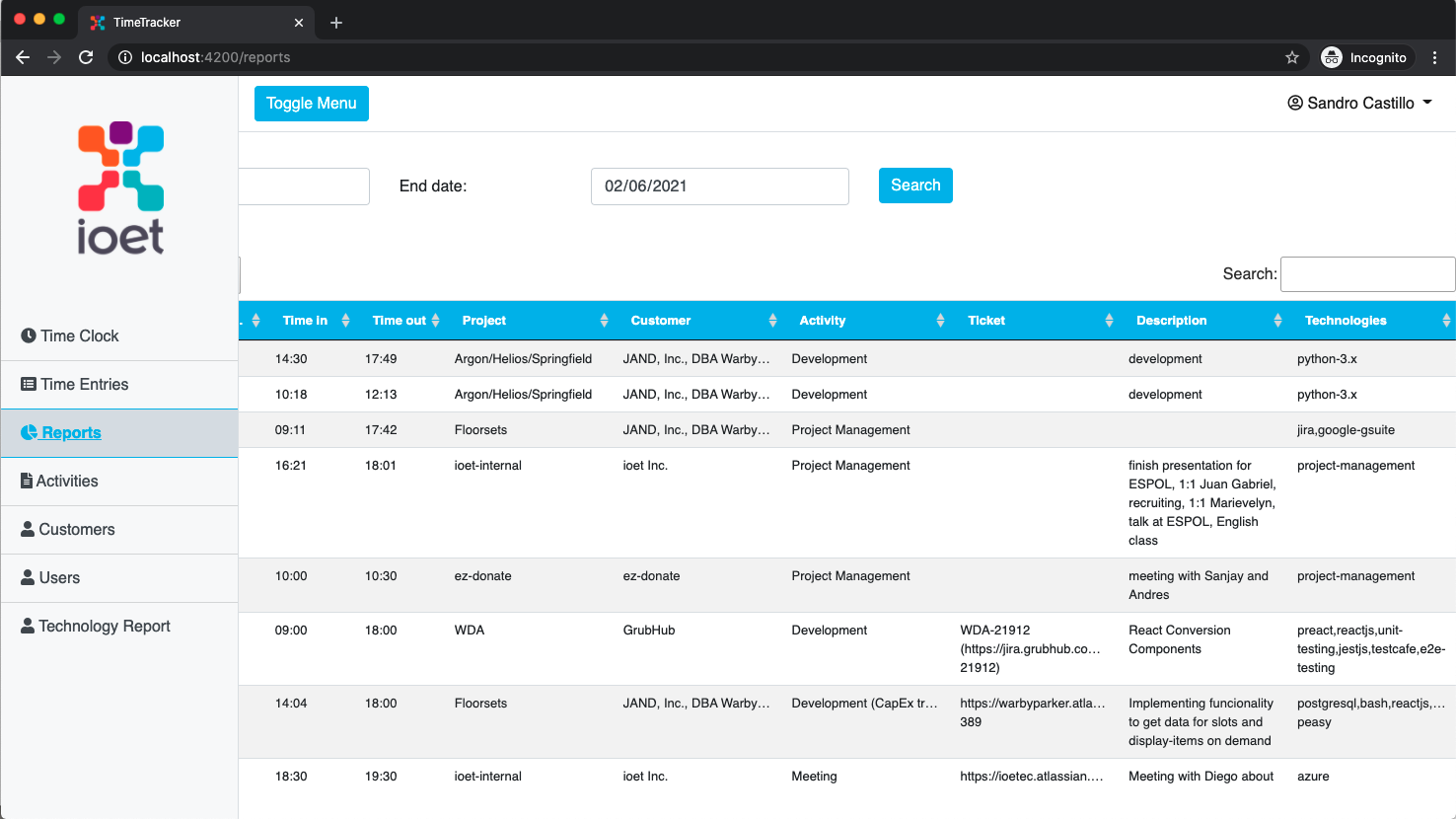
Task: Sort table by Time in column arrows
Action: [x=345, y=321]
